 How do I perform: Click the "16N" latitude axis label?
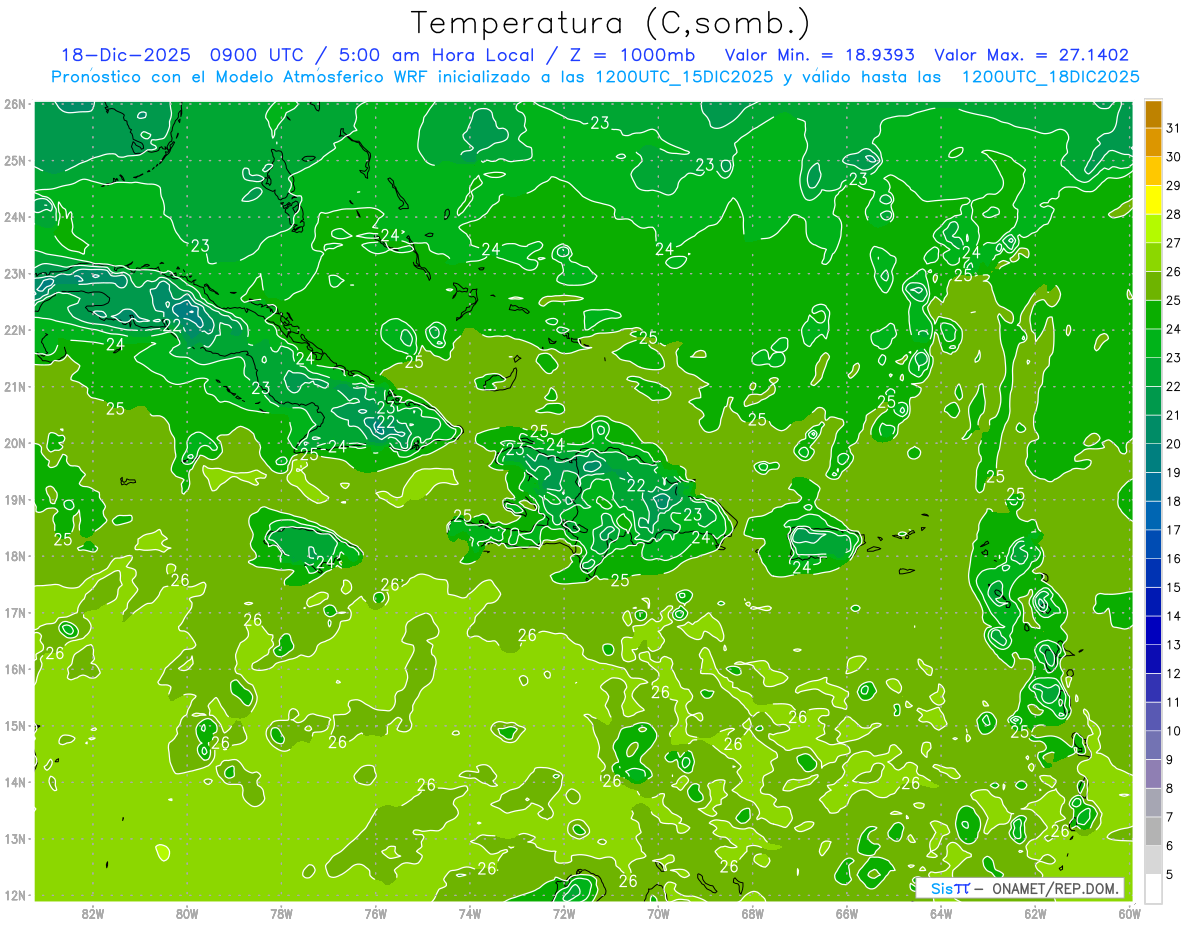15,669
